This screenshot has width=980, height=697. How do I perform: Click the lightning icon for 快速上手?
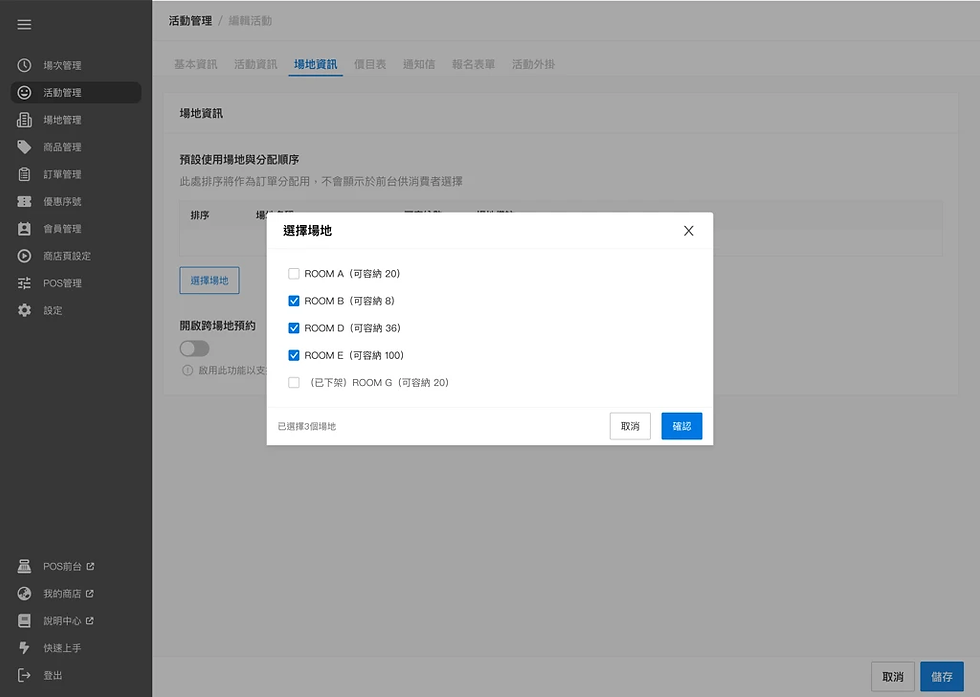click(24, 648)
